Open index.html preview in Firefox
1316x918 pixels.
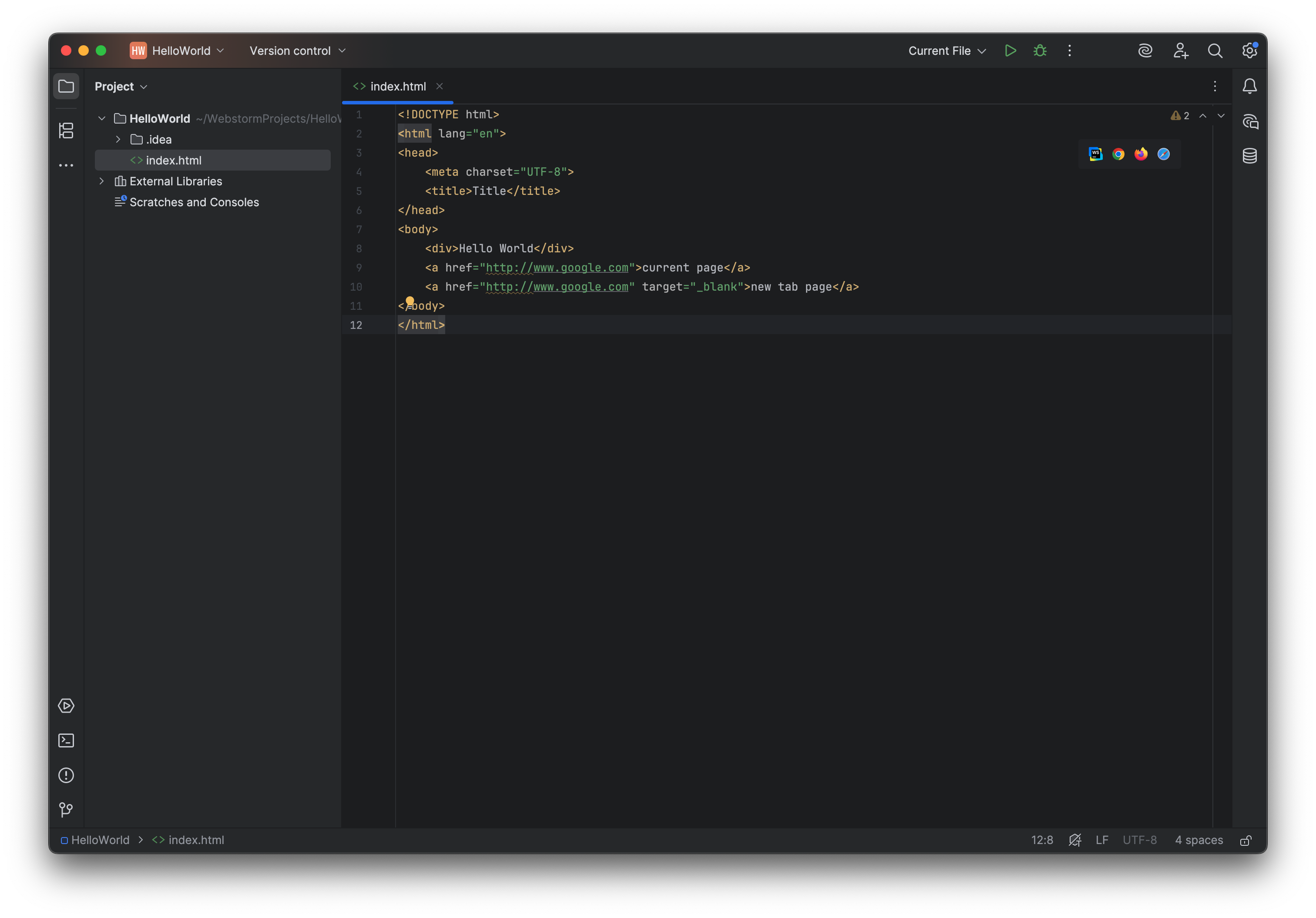point(1140,154)
